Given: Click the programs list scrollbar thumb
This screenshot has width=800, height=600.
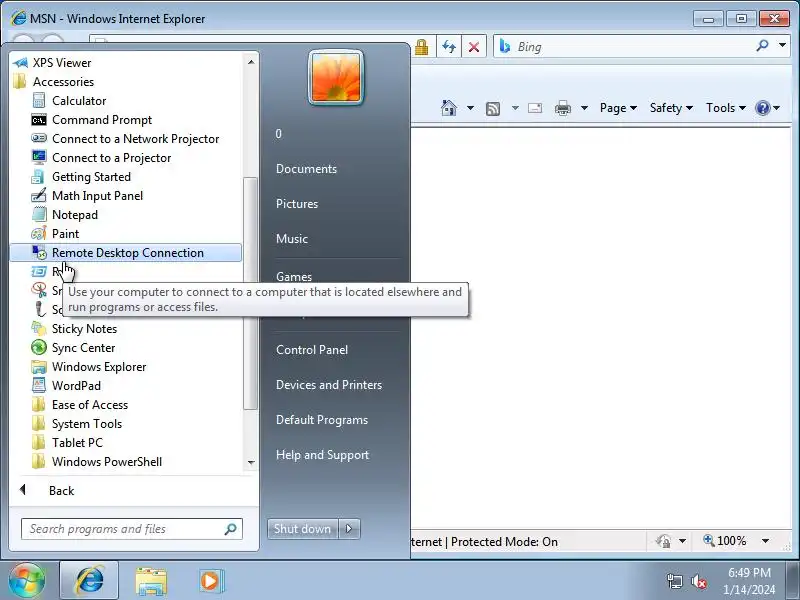Looking at the screenshot, I should tap(251, 293).
